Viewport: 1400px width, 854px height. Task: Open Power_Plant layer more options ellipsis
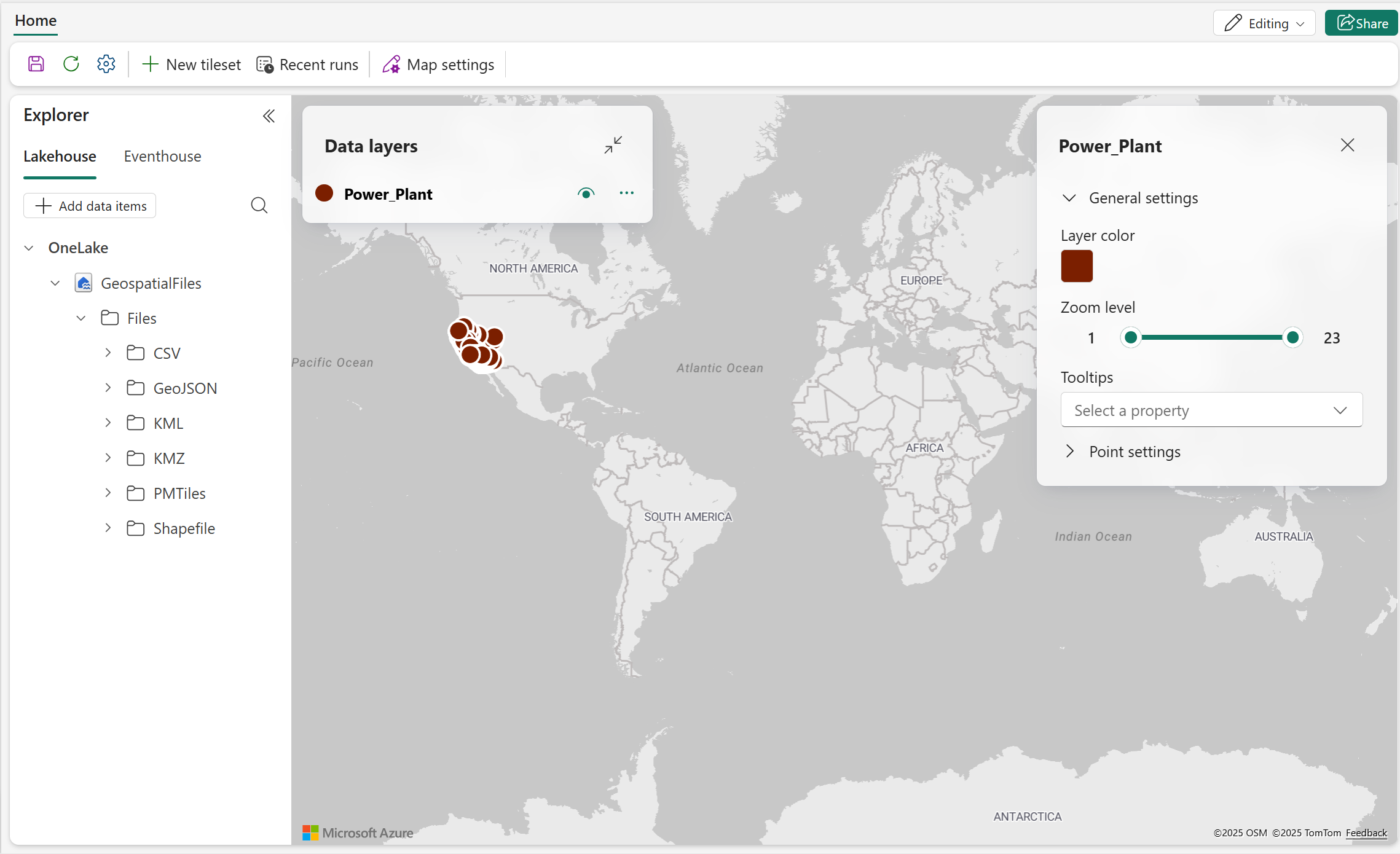(626, 193)
